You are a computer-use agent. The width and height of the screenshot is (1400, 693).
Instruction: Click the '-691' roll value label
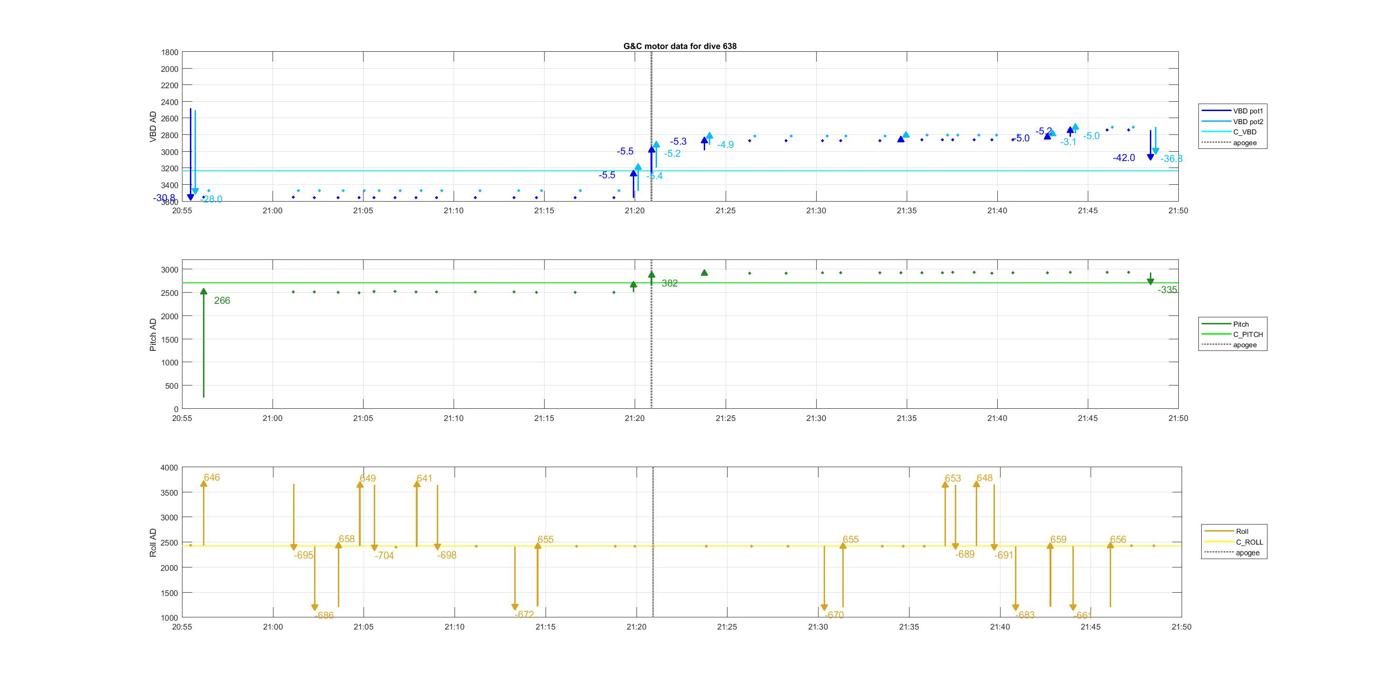click(x=1004, y=555)
